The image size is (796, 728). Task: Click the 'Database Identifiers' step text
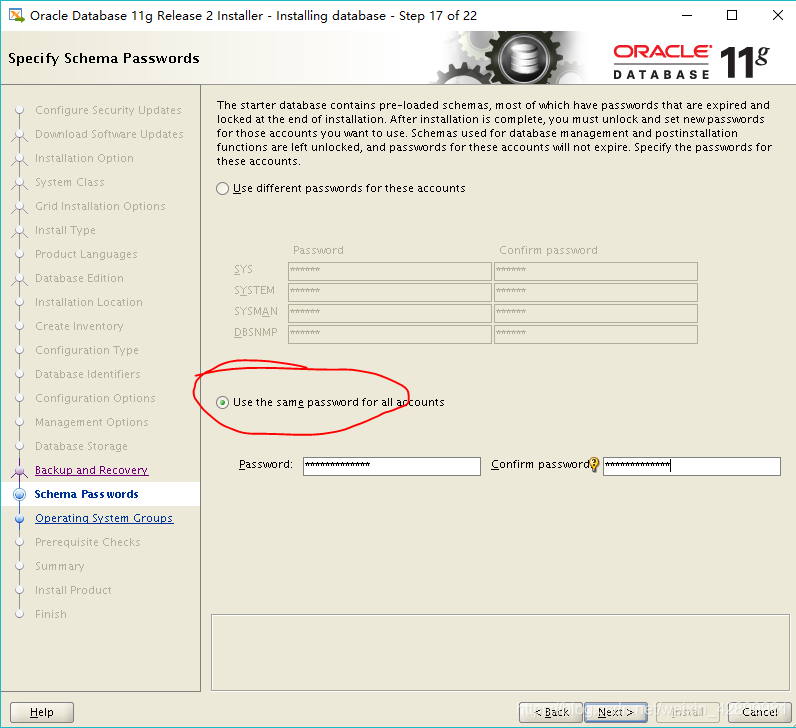(87, 374)
